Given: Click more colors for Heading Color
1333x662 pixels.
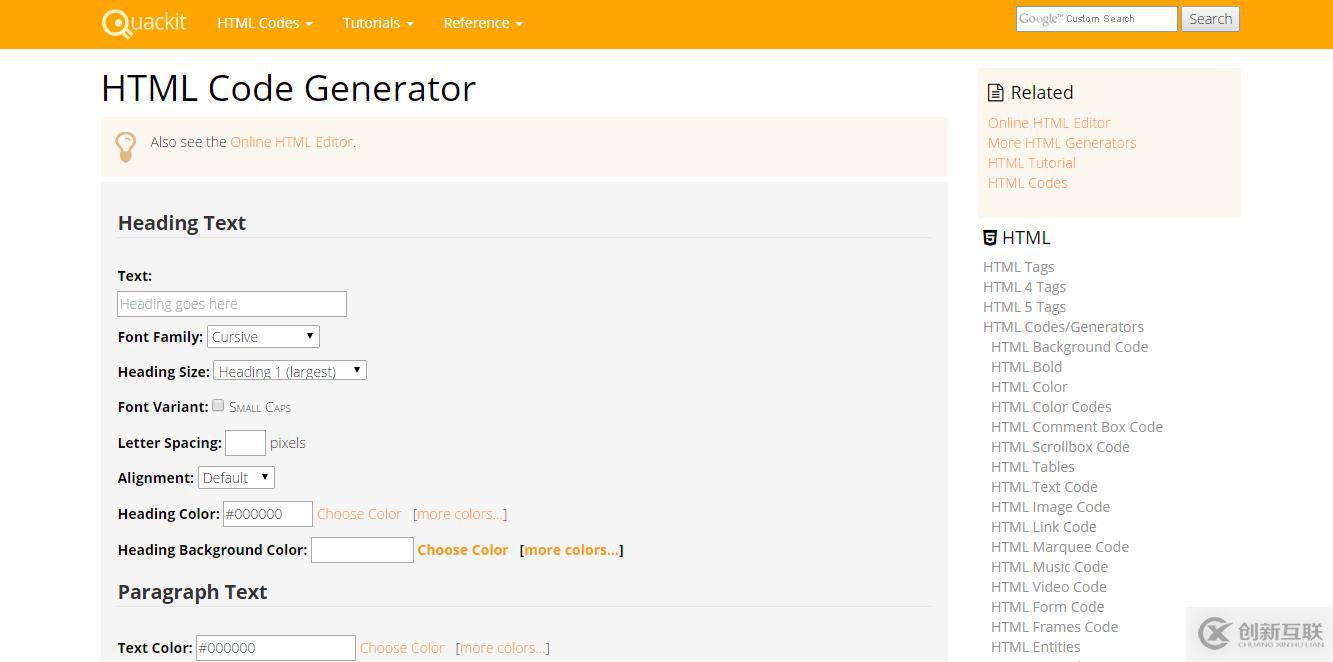Looking at the screenshot, I should 459,513.
